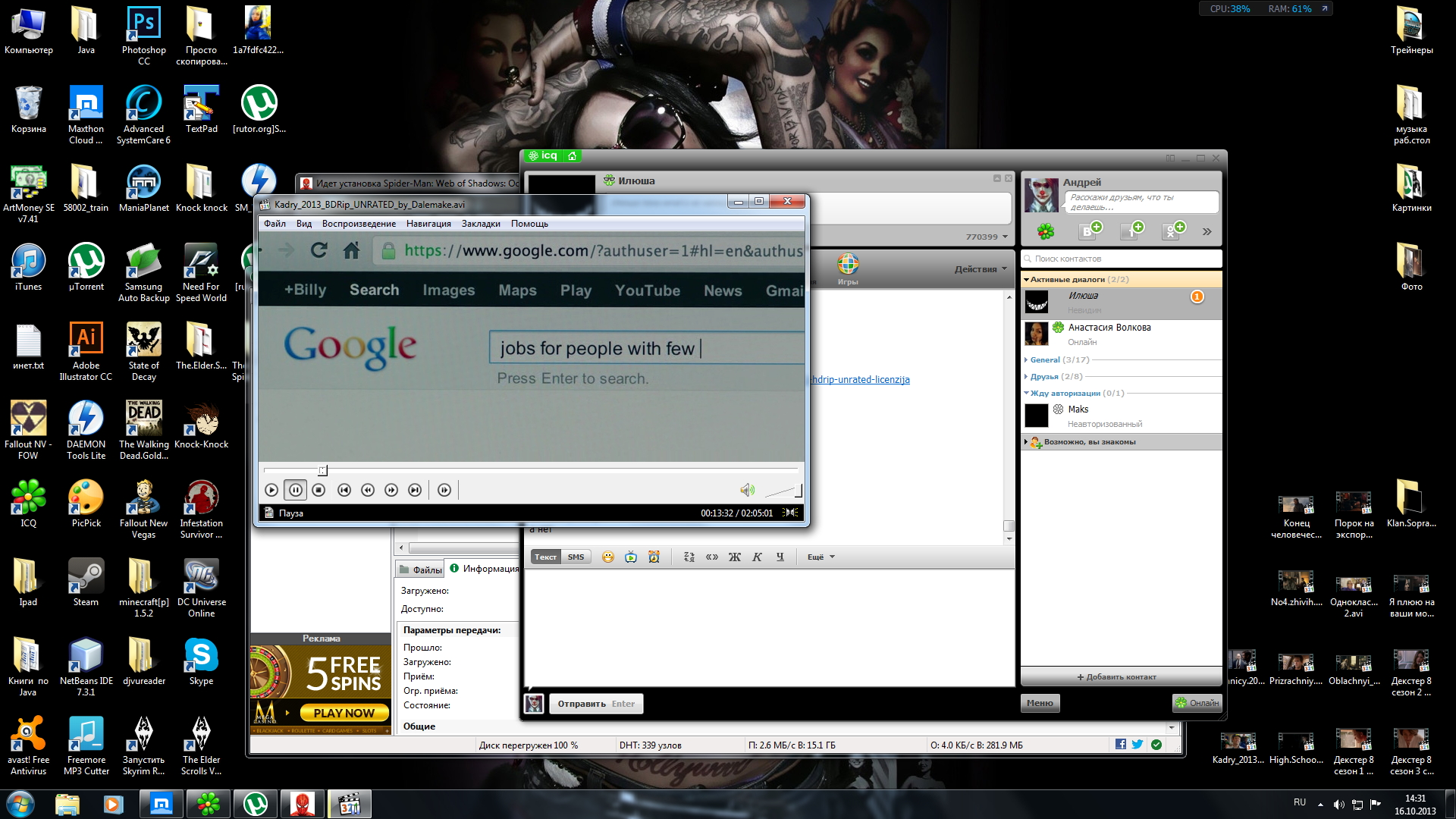Click the Play button in media player
The height and width of the screenshot is (819, 1456).
click(271, 491)
